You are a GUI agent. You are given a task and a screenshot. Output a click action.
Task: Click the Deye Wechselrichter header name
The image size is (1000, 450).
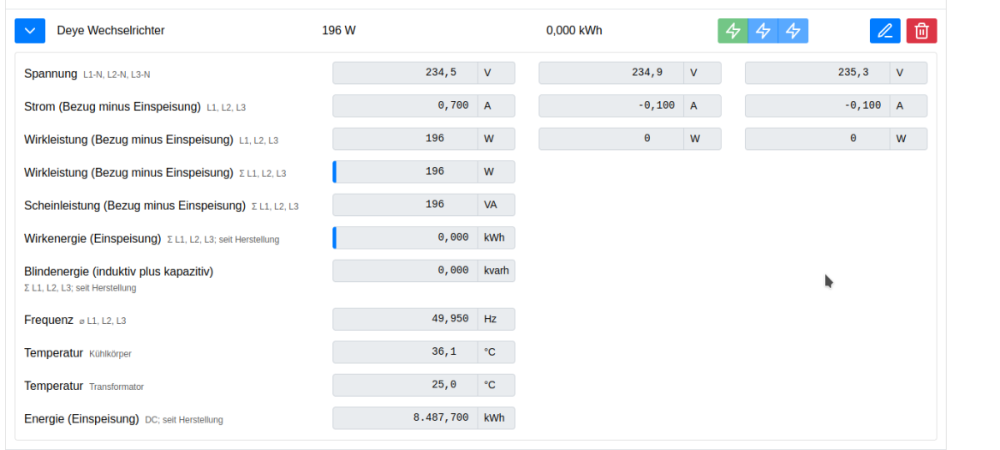point(111,31)
